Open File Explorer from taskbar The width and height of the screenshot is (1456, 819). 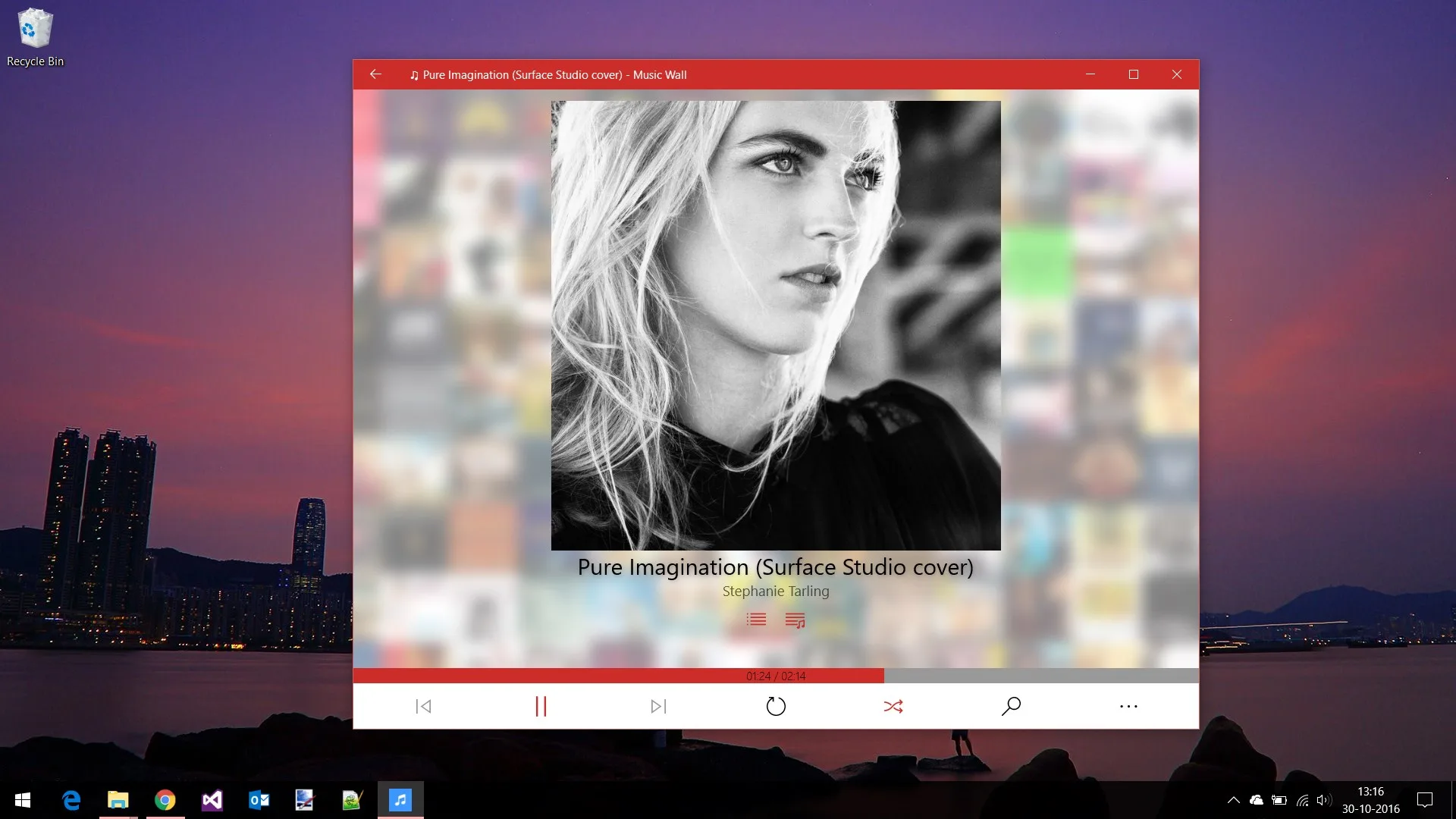point(118,800)
